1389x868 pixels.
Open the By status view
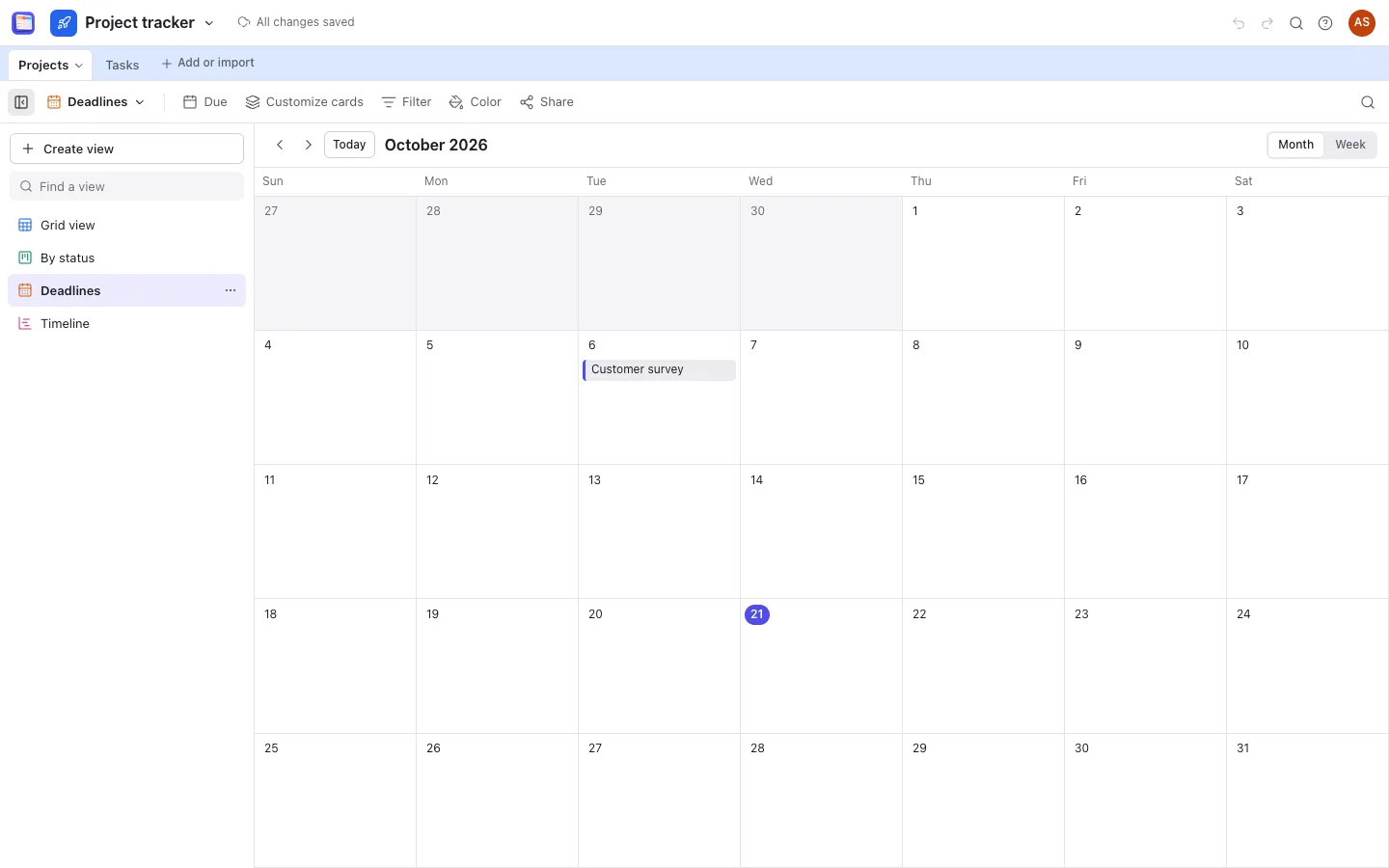tap(126, 258)
